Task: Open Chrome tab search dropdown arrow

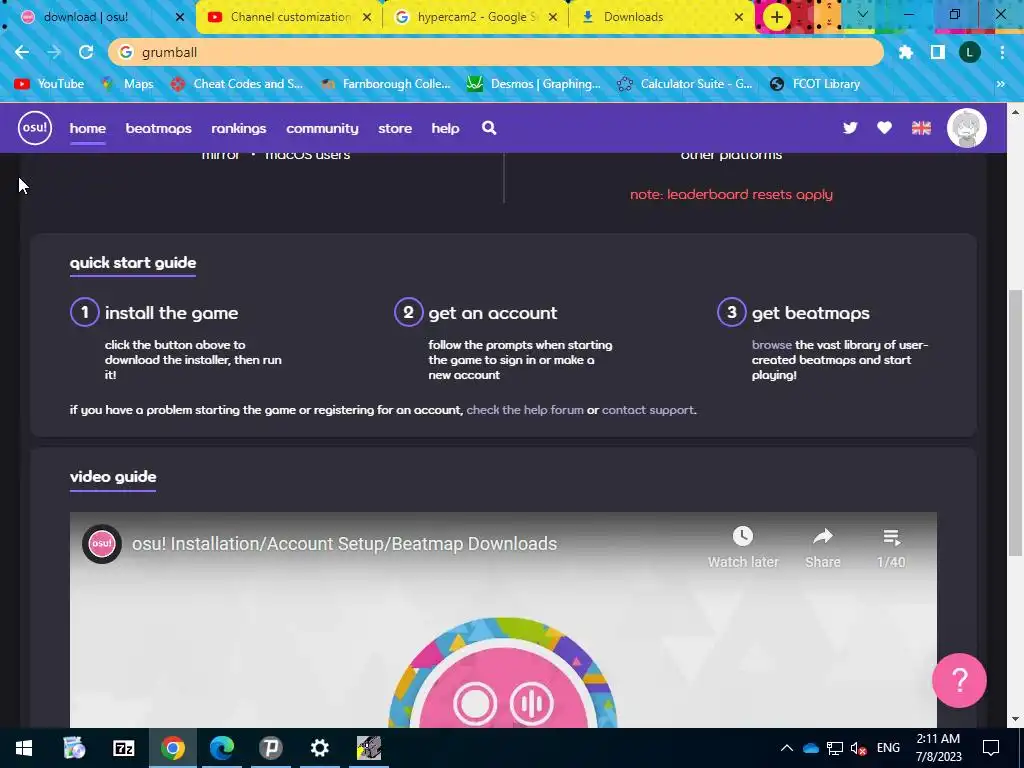Action: 863,14
